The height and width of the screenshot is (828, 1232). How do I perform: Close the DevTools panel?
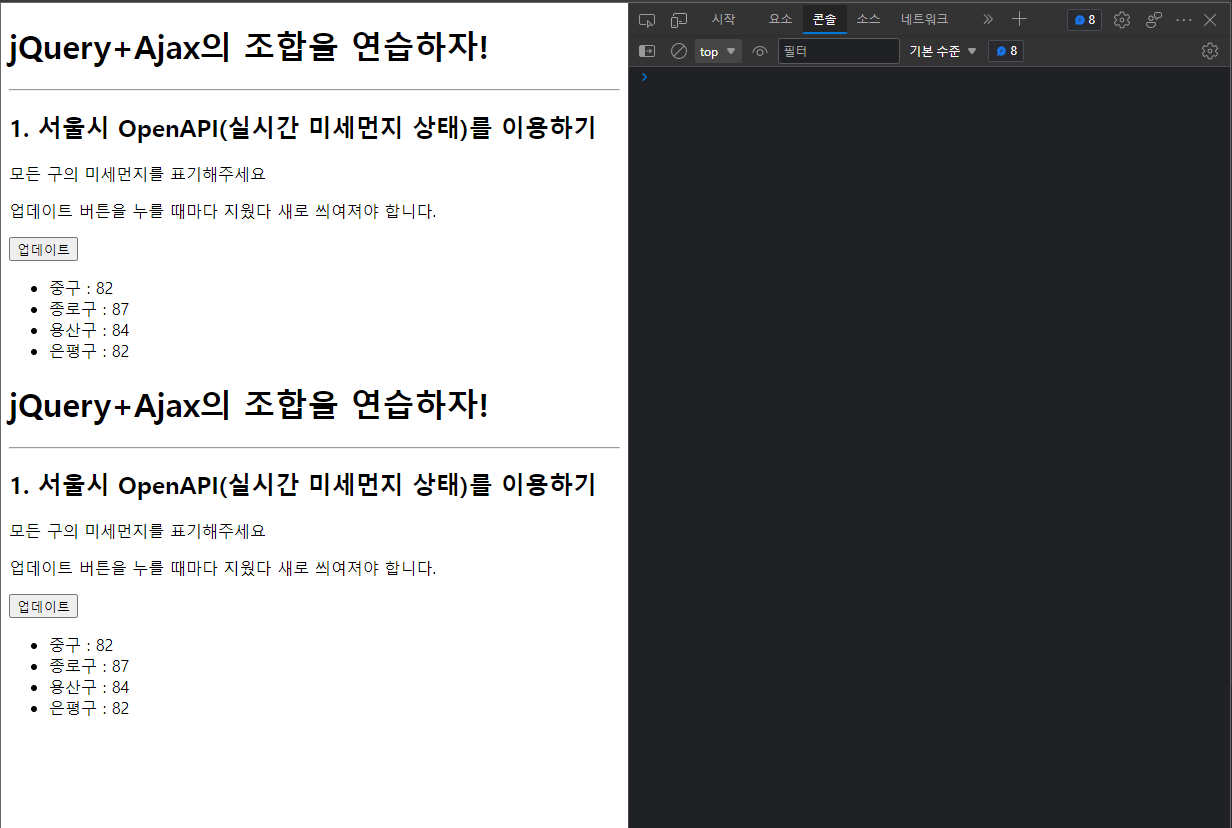click(x=1209, y=20)
